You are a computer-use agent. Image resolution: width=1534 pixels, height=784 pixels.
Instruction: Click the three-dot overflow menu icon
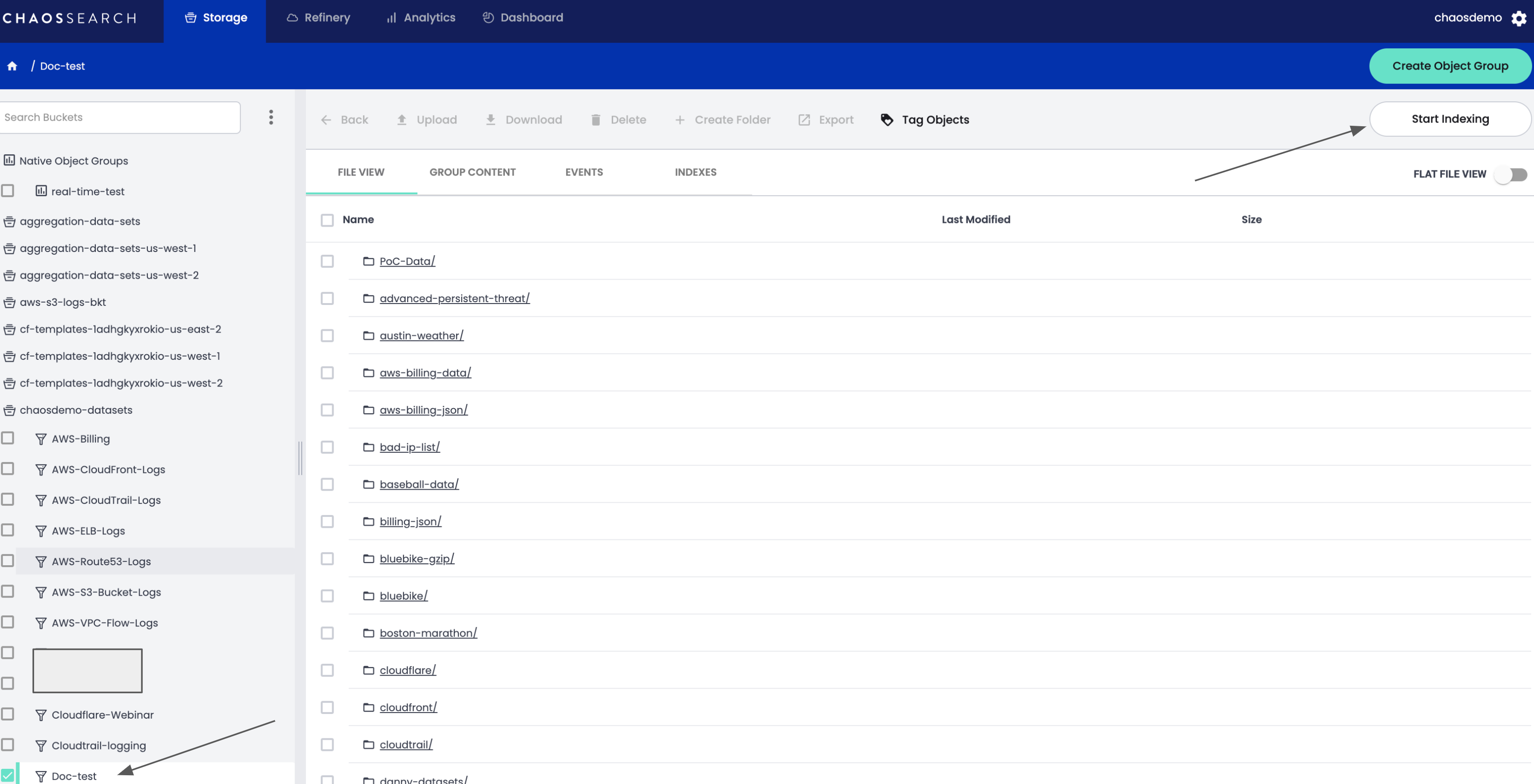click(271, 117)
